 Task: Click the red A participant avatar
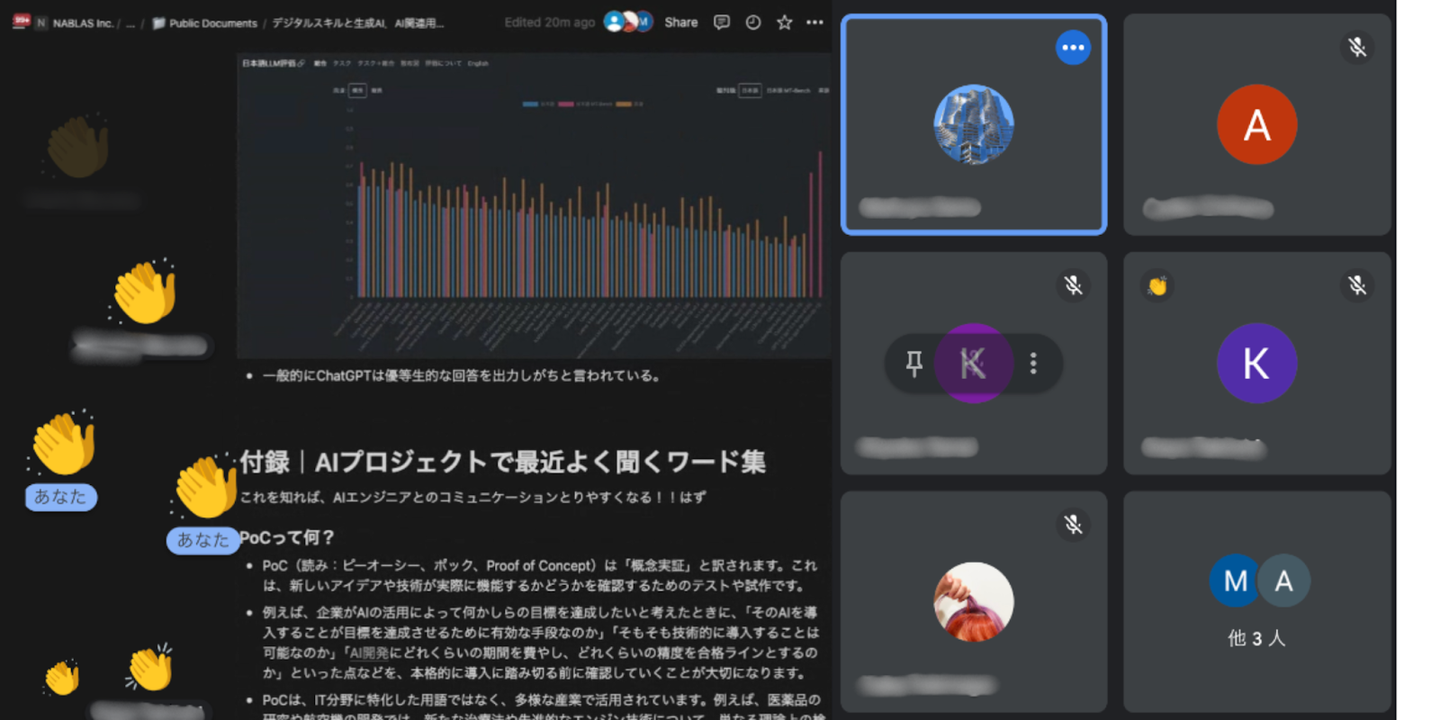[1257, 125]
